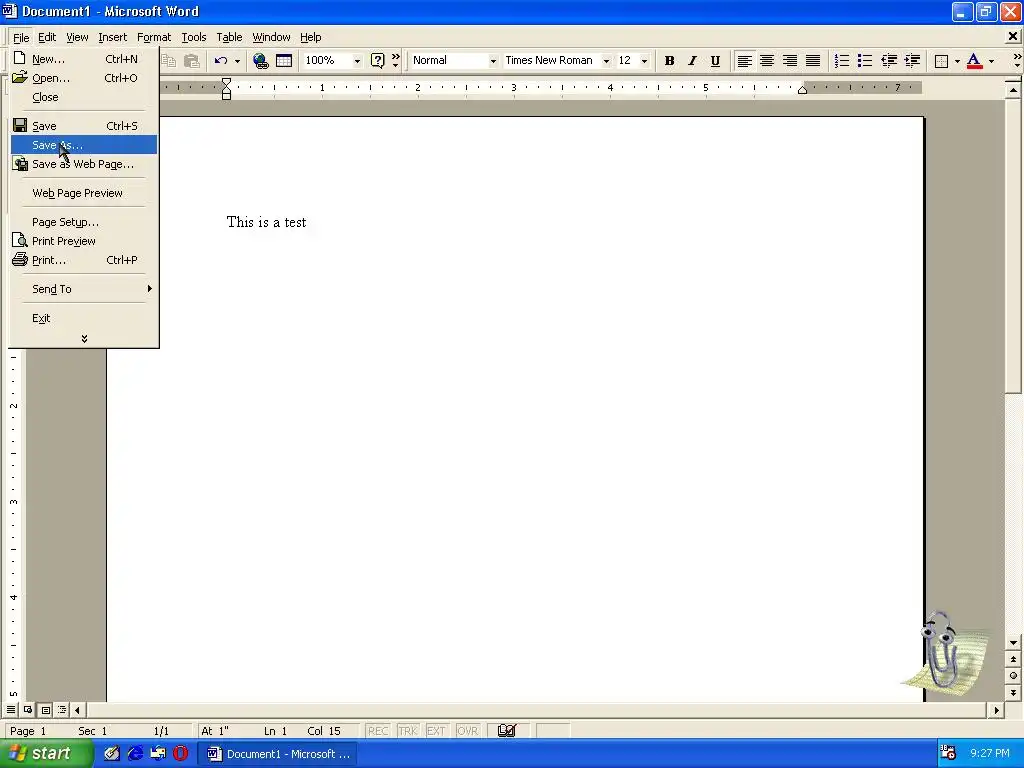This screenshot has width=1024, height=768.
Task: Toggle Underline formatting
Action: point(715,61)
